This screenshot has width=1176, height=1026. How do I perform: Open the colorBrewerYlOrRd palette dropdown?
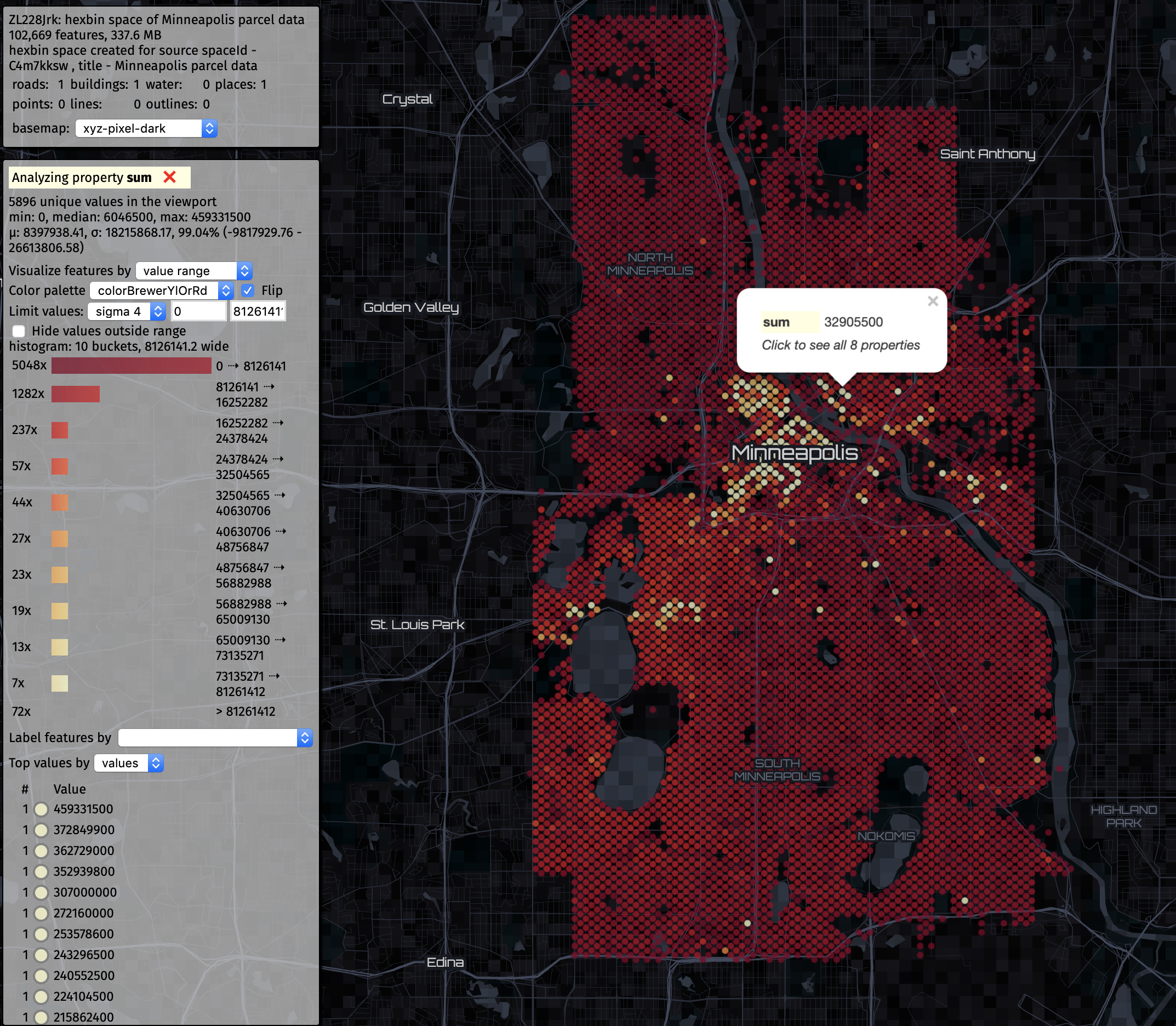coord(162,290)
